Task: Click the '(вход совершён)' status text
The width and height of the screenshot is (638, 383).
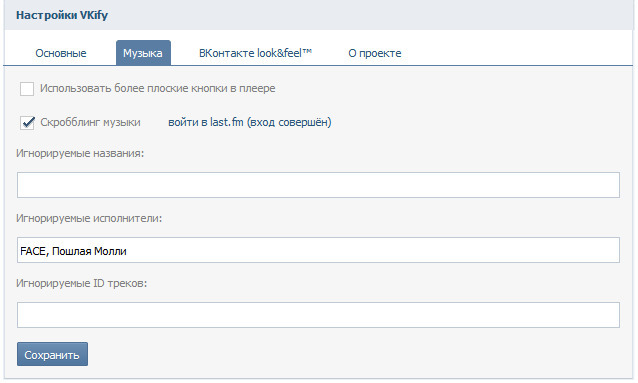Action: [289, 122]
